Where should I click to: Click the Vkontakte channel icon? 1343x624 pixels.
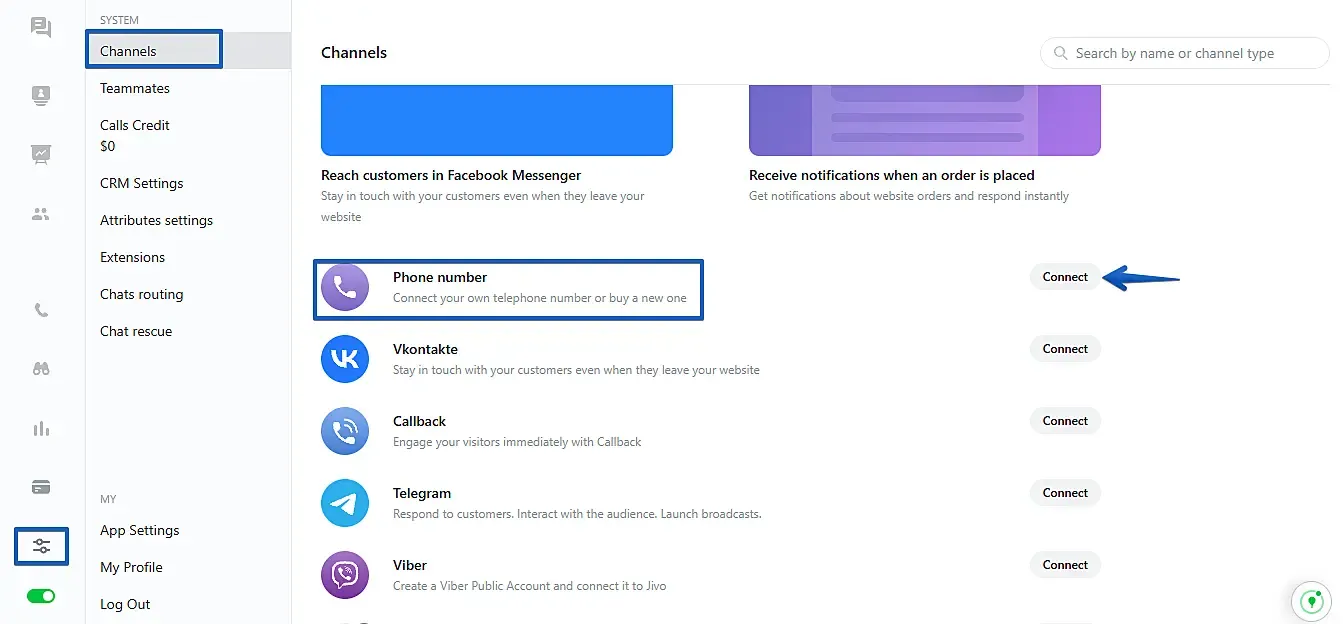click(345, 358)
